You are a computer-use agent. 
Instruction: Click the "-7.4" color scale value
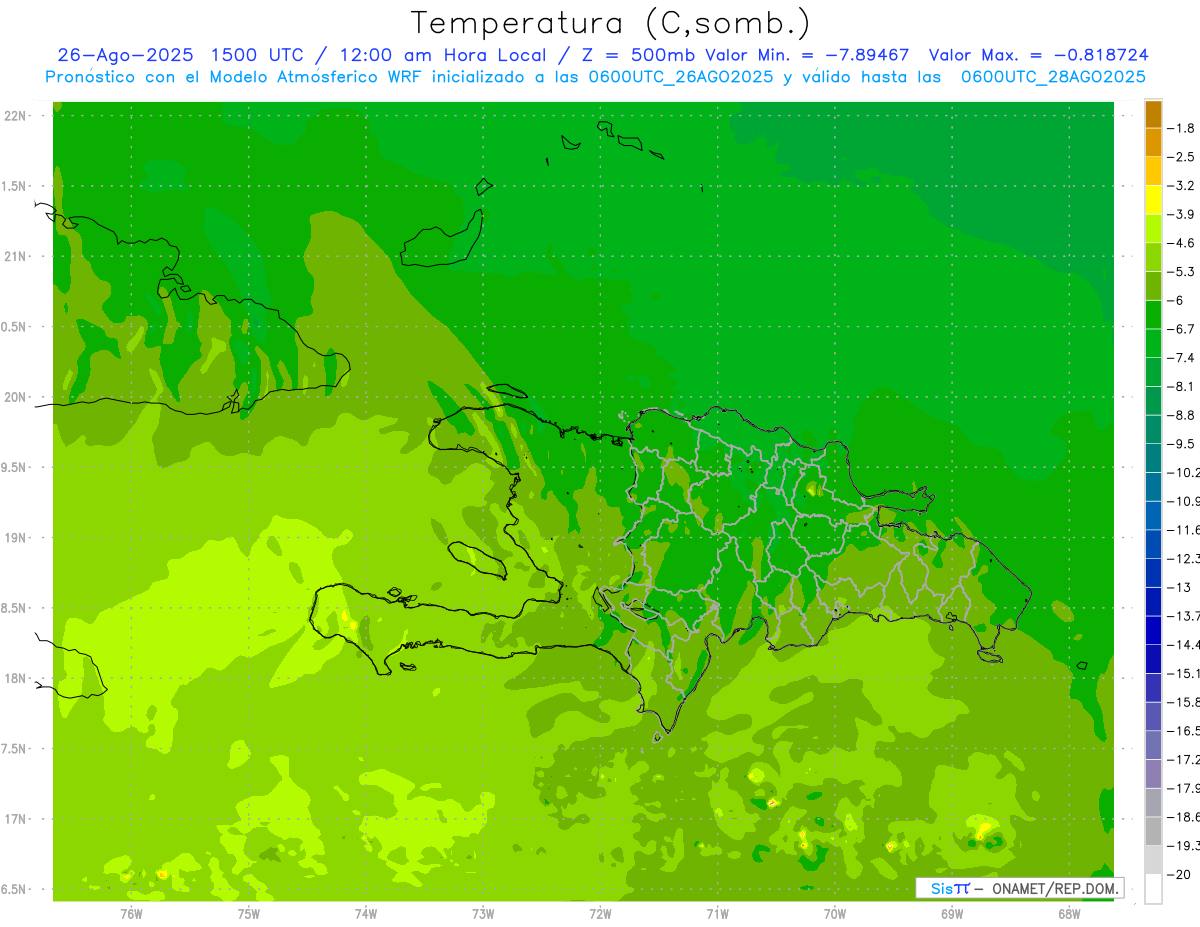[x=1181, y=358]
